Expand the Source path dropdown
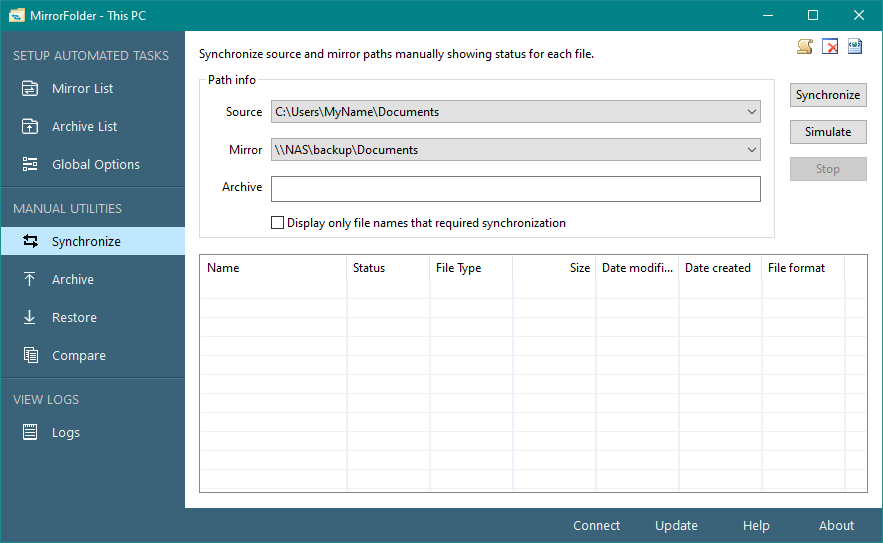The image size is (883, 543). pos(752,112)
